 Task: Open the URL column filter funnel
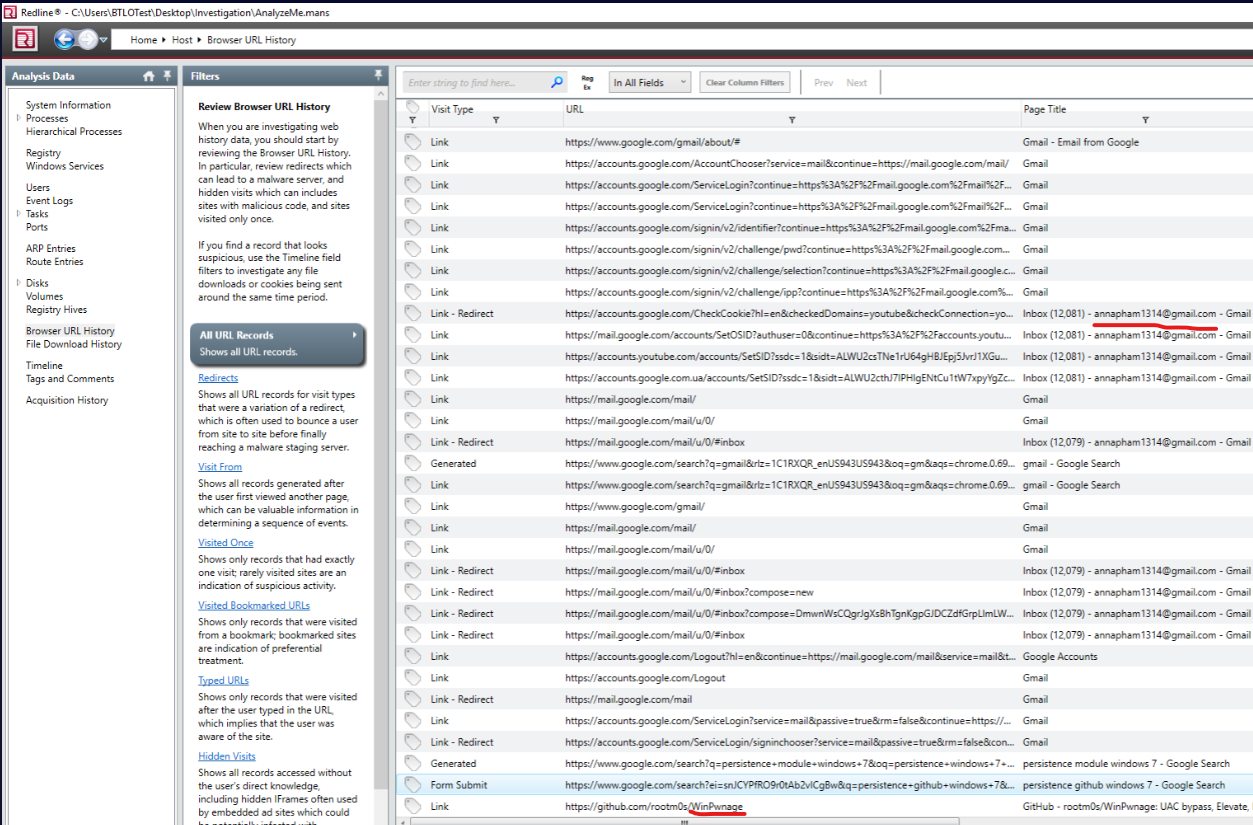(792, 120)
